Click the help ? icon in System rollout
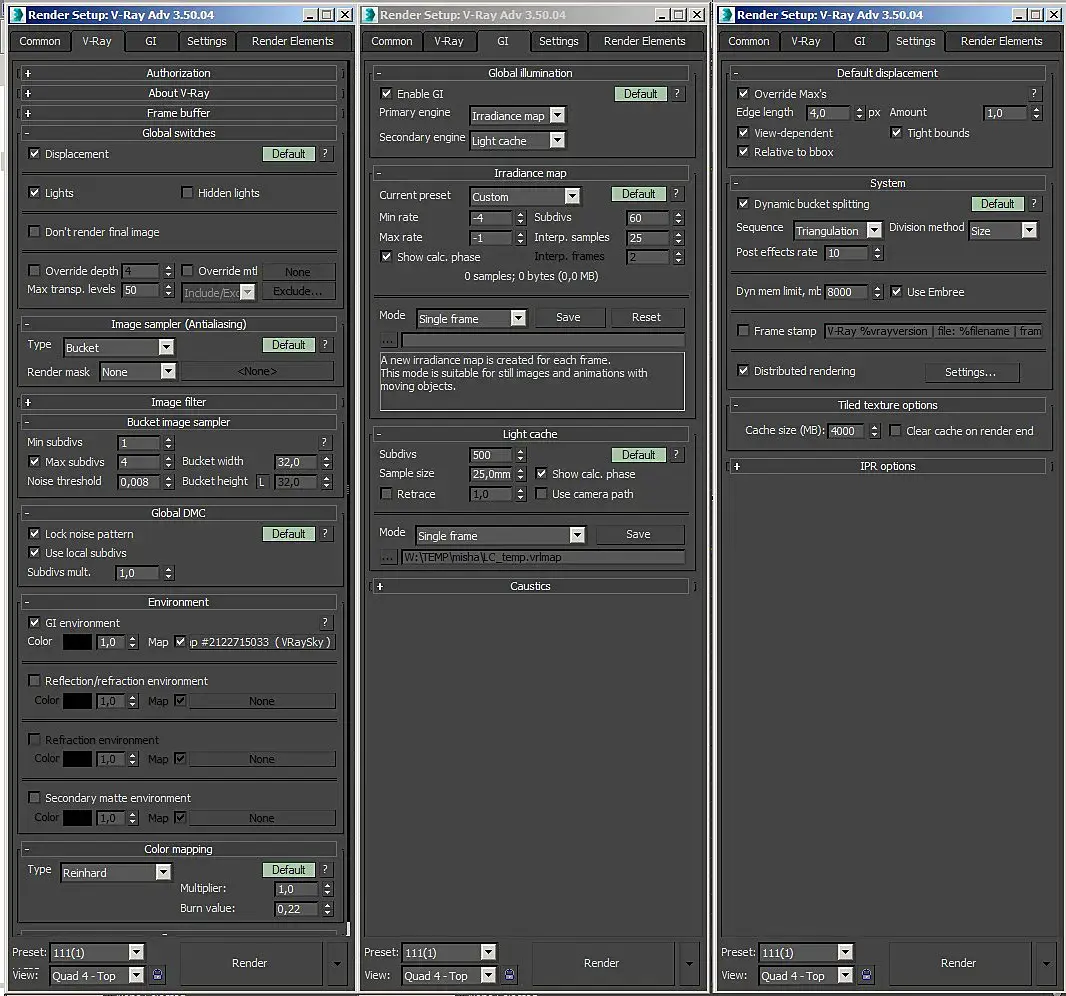The height and width of the screenshot is (996, 1066). [x=1033, y=203]
